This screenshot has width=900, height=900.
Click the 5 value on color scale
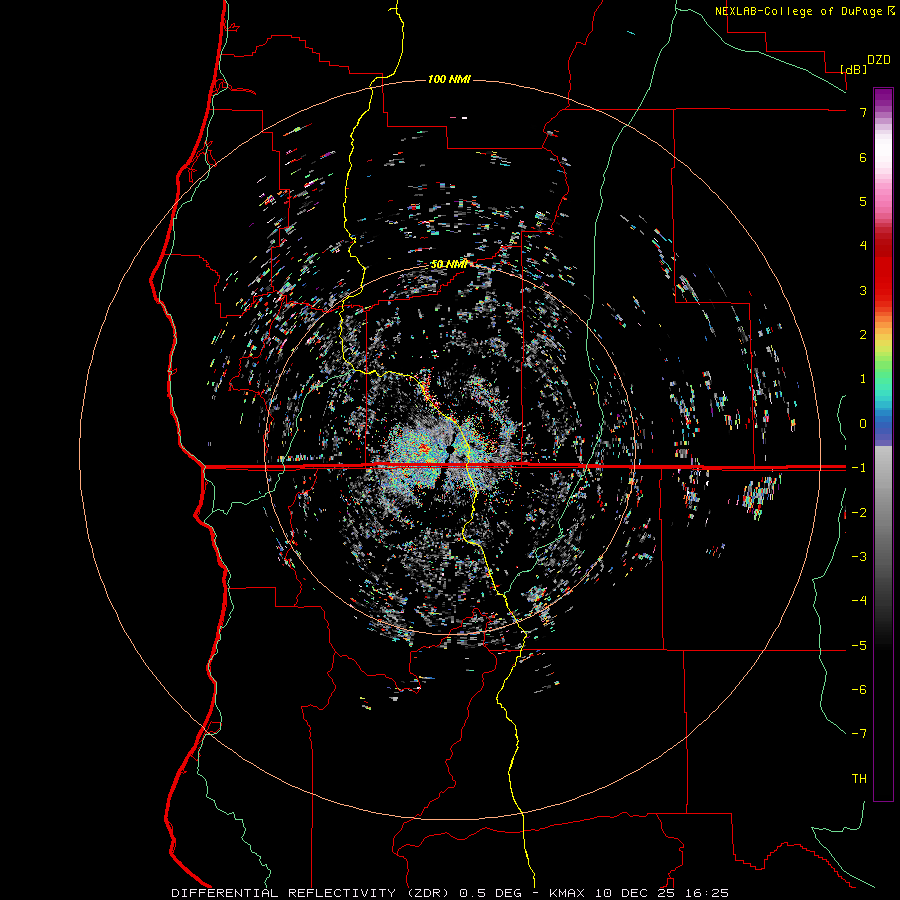[x=863, y=201]
